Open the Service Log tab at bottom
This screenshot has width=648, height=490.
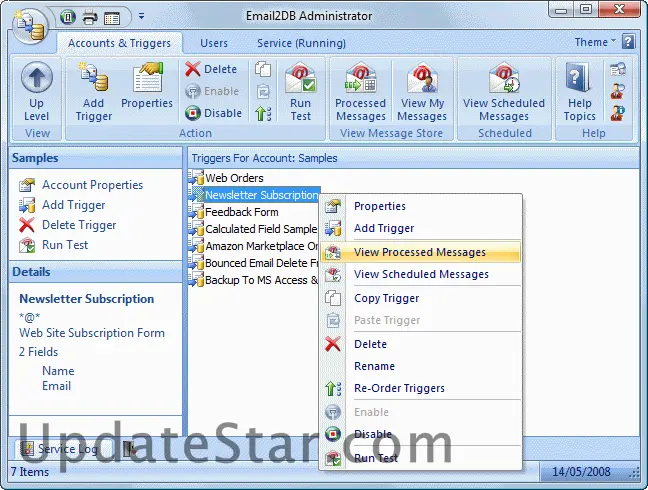60,449
